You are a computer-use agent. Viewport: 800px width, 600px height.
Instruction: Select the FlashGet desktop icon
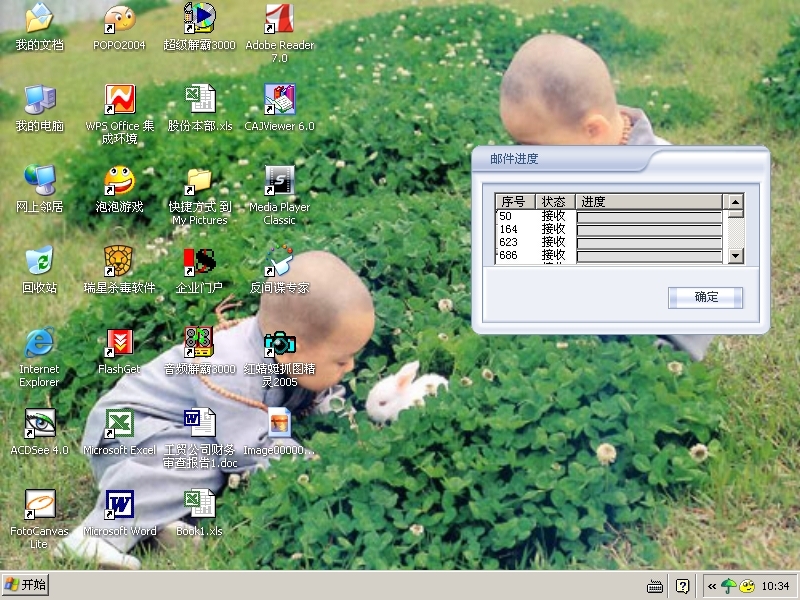(119, 343)
